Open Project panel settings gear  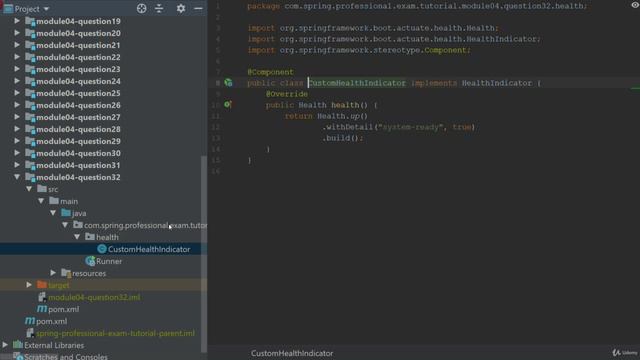(181, 9)
